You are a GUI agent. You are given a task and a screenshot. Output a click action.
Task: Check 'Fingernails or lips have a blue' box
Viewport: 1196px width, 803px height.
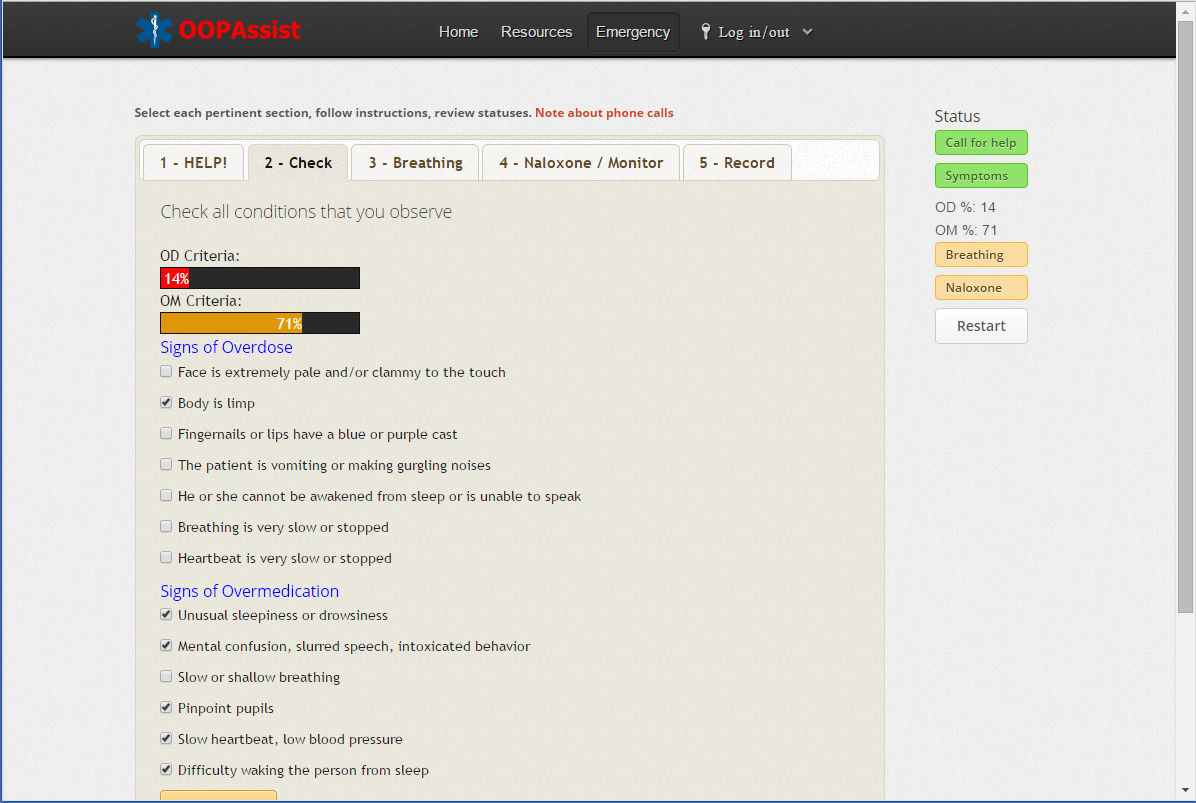(x=166, y=433)
